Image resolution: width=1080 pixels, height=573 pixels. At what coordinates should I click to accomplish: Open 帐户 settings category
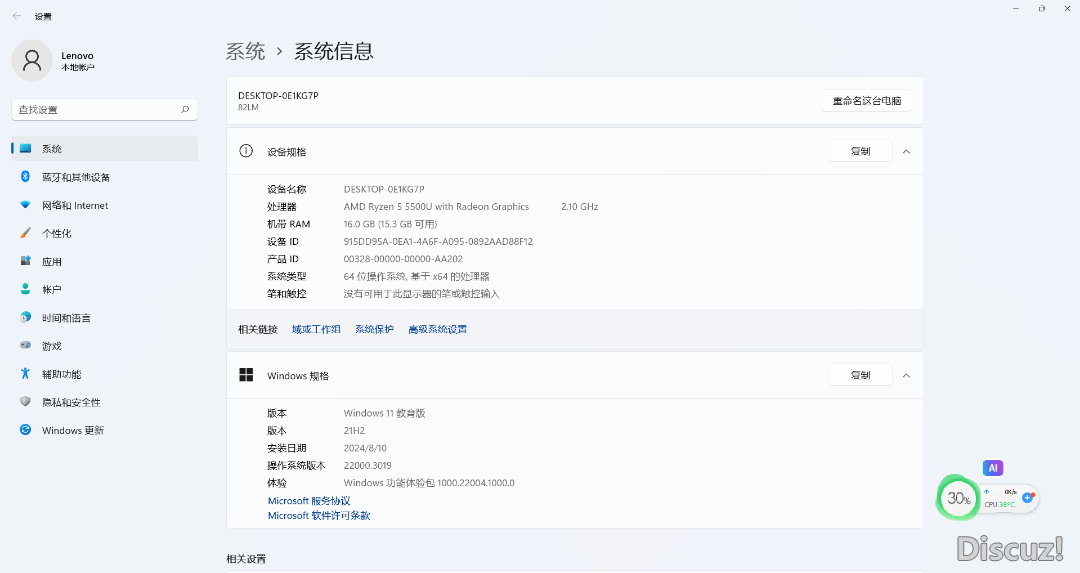coord(105,290)
